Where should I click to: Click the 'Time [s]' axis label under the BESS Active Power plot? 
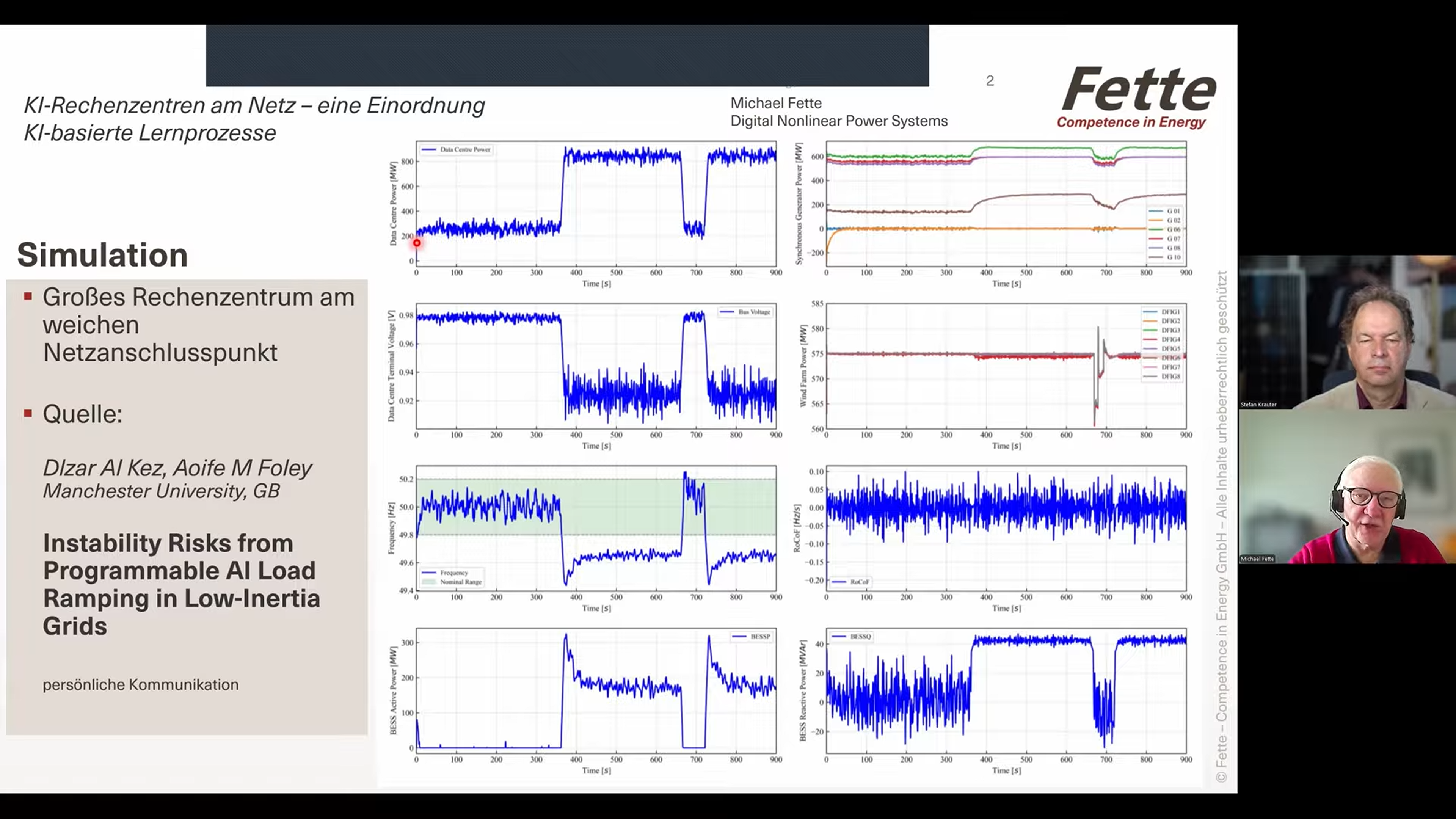pos(596,770)
